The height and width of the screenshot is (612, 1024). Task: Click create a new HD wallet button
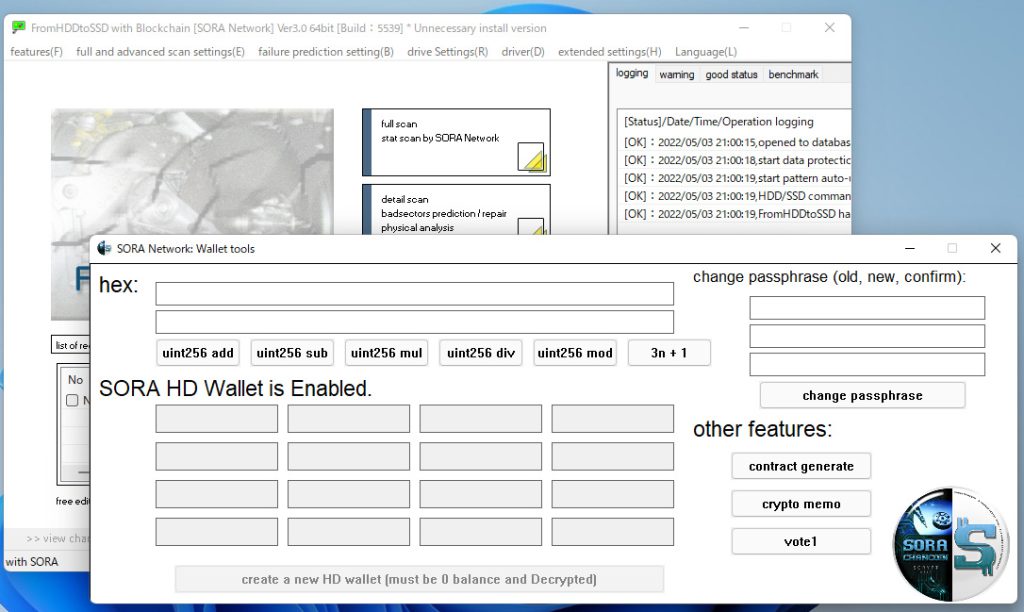(419, 579)
